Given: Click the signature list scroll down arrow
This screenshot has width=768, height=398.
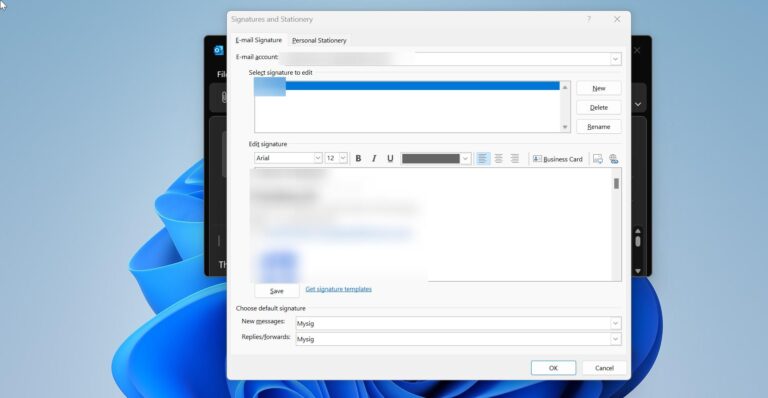Looking at the screenshot, I should (565, 127).
